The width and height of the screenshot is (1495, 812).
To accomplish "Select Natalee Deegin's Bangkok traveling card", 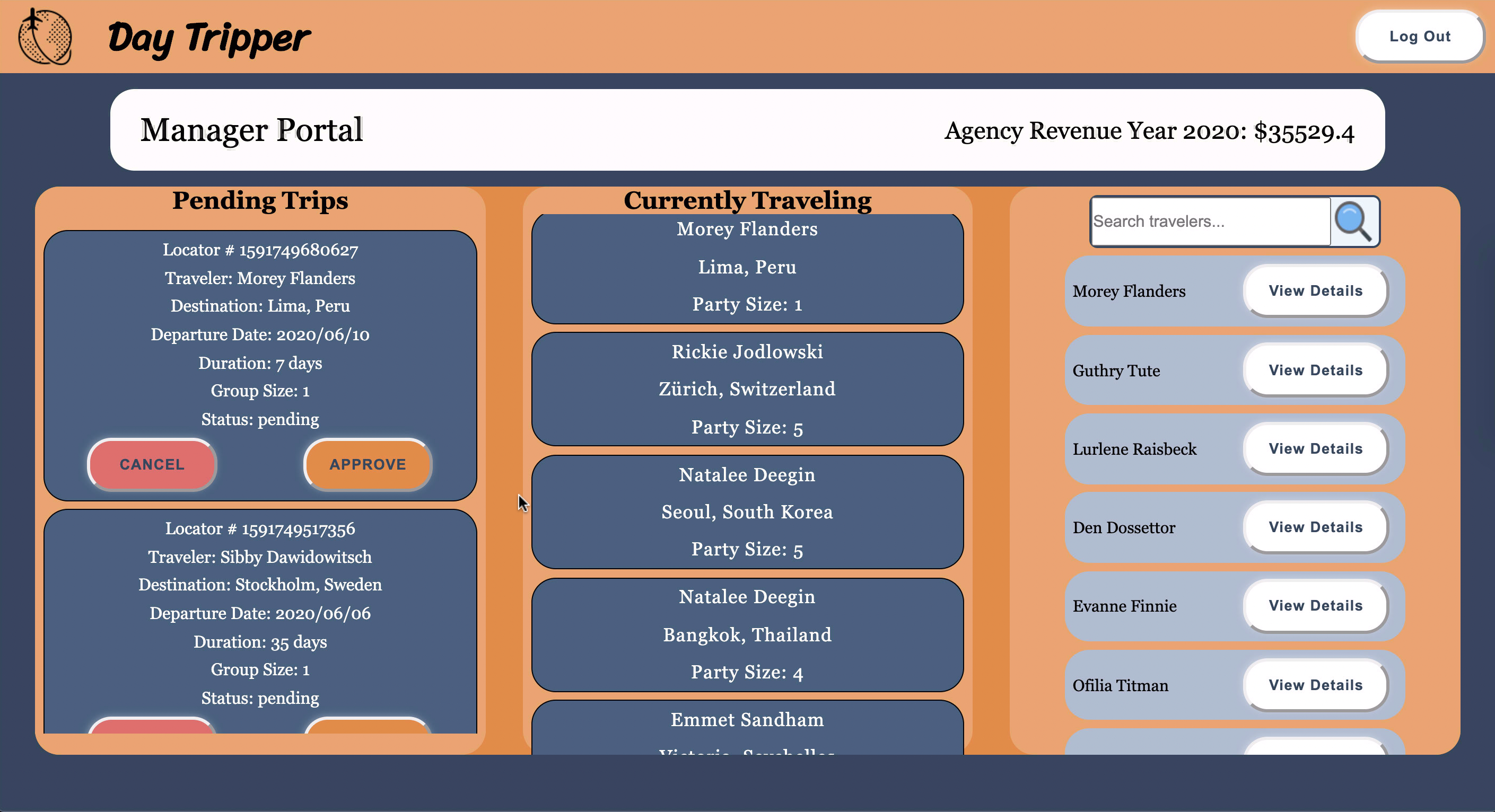I will [x=747, y=634].
